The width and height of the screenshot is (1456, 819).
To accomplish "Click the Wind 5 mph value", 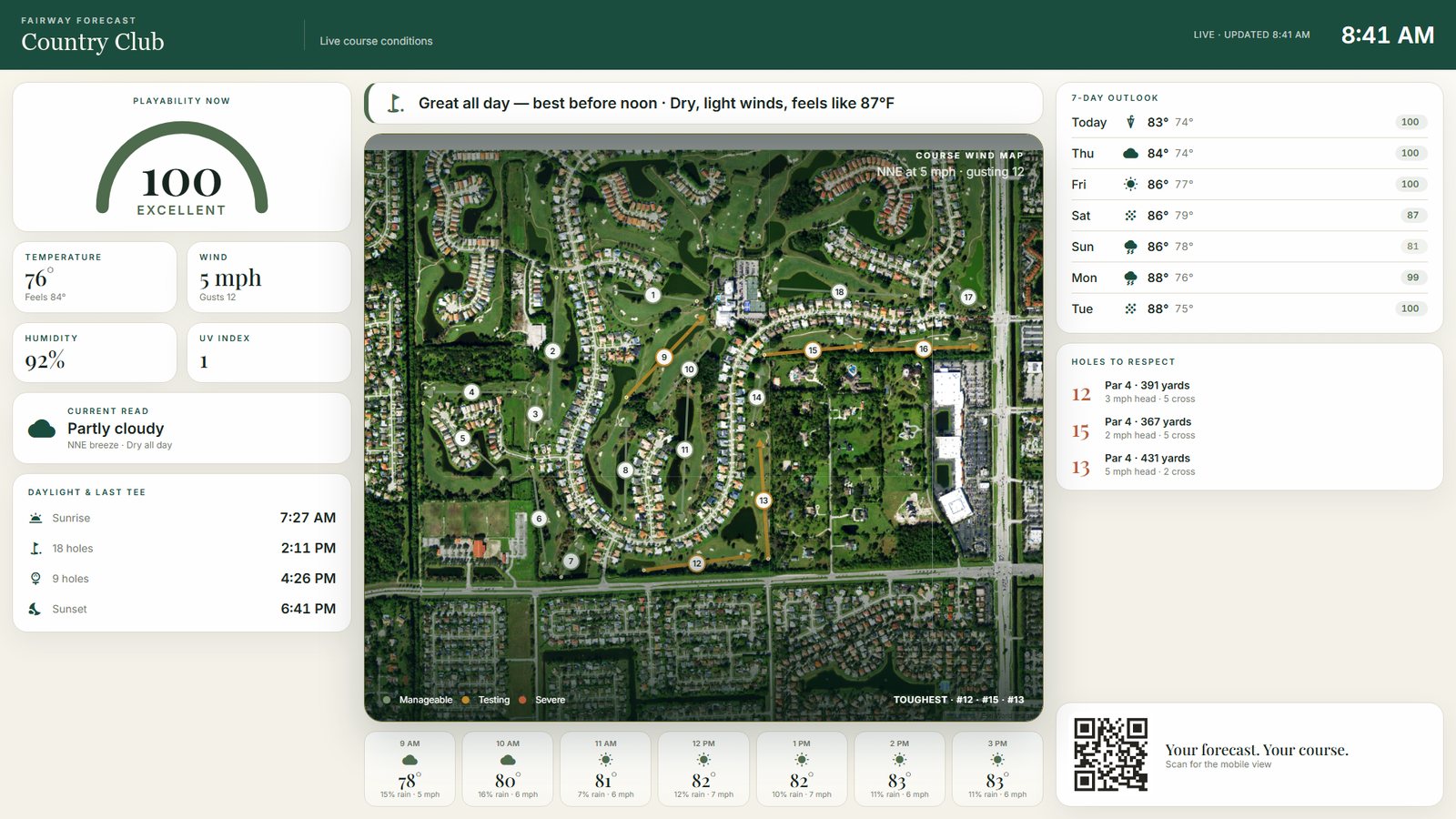I will pyautogui.click(x=230, y=278).
